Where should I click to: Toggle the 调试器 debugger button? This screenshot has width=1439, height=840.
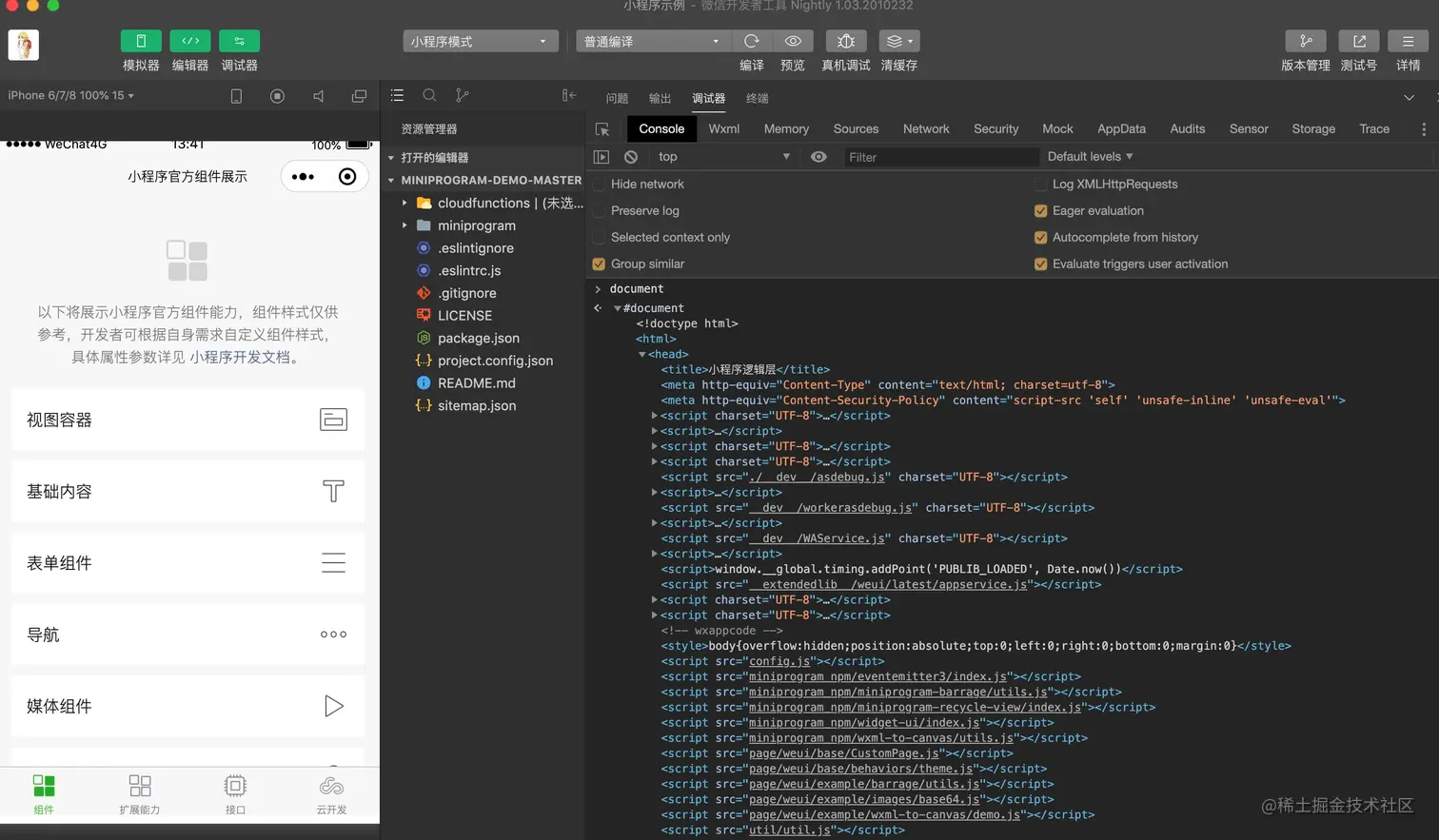tap(239, 41)
